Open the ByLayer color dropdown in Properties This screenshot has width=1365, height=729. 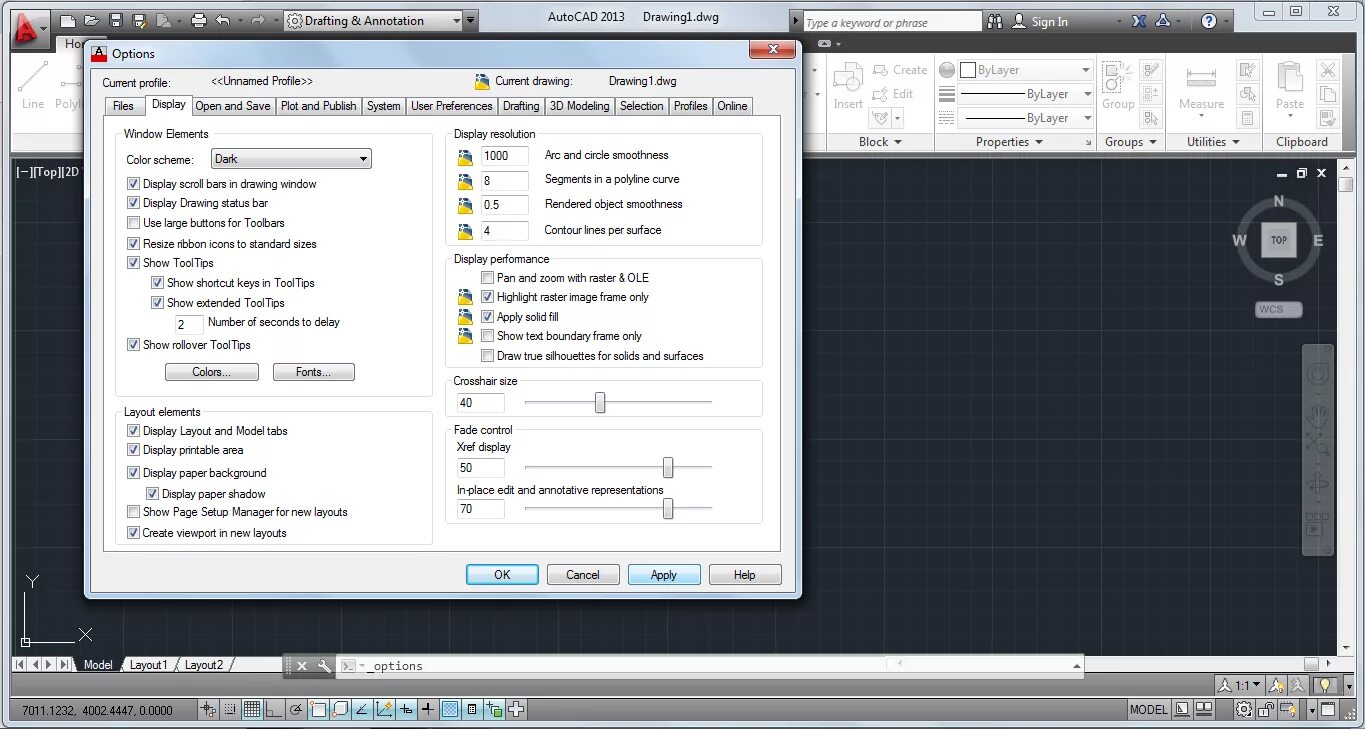1025,70
